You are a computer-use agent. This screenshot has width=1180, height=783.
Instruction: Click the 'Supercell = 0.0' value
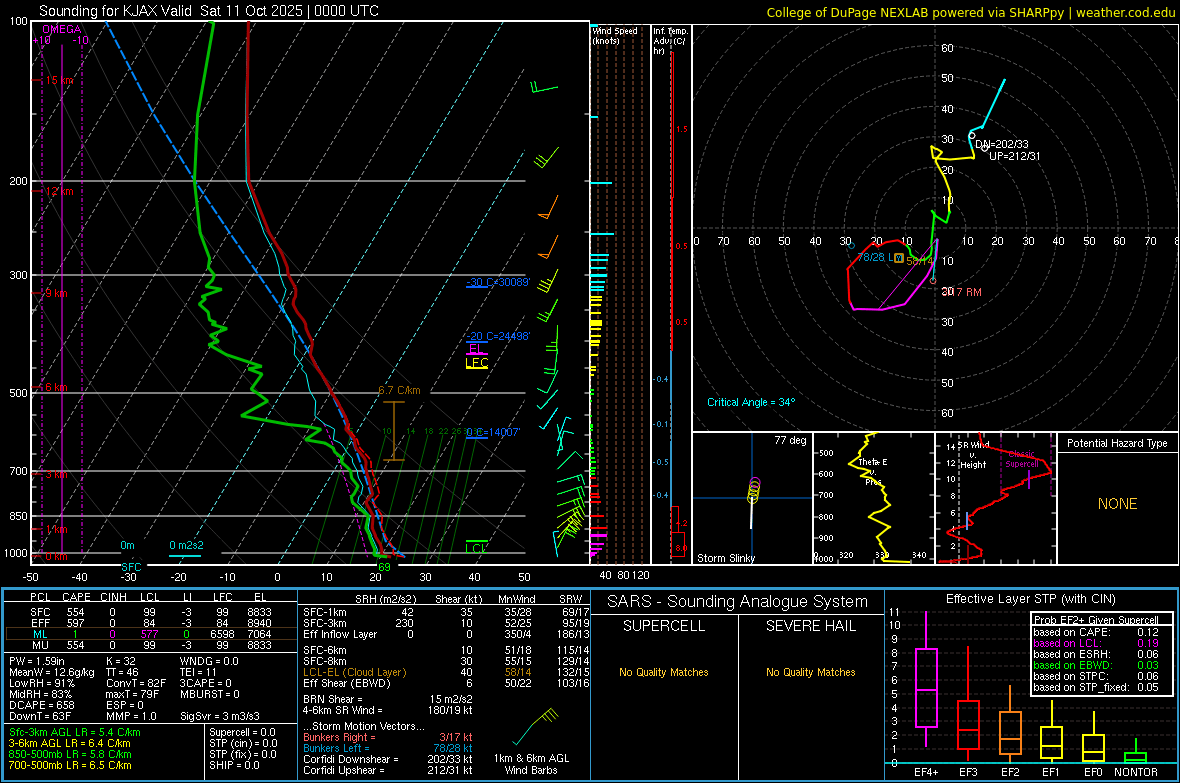242,732
